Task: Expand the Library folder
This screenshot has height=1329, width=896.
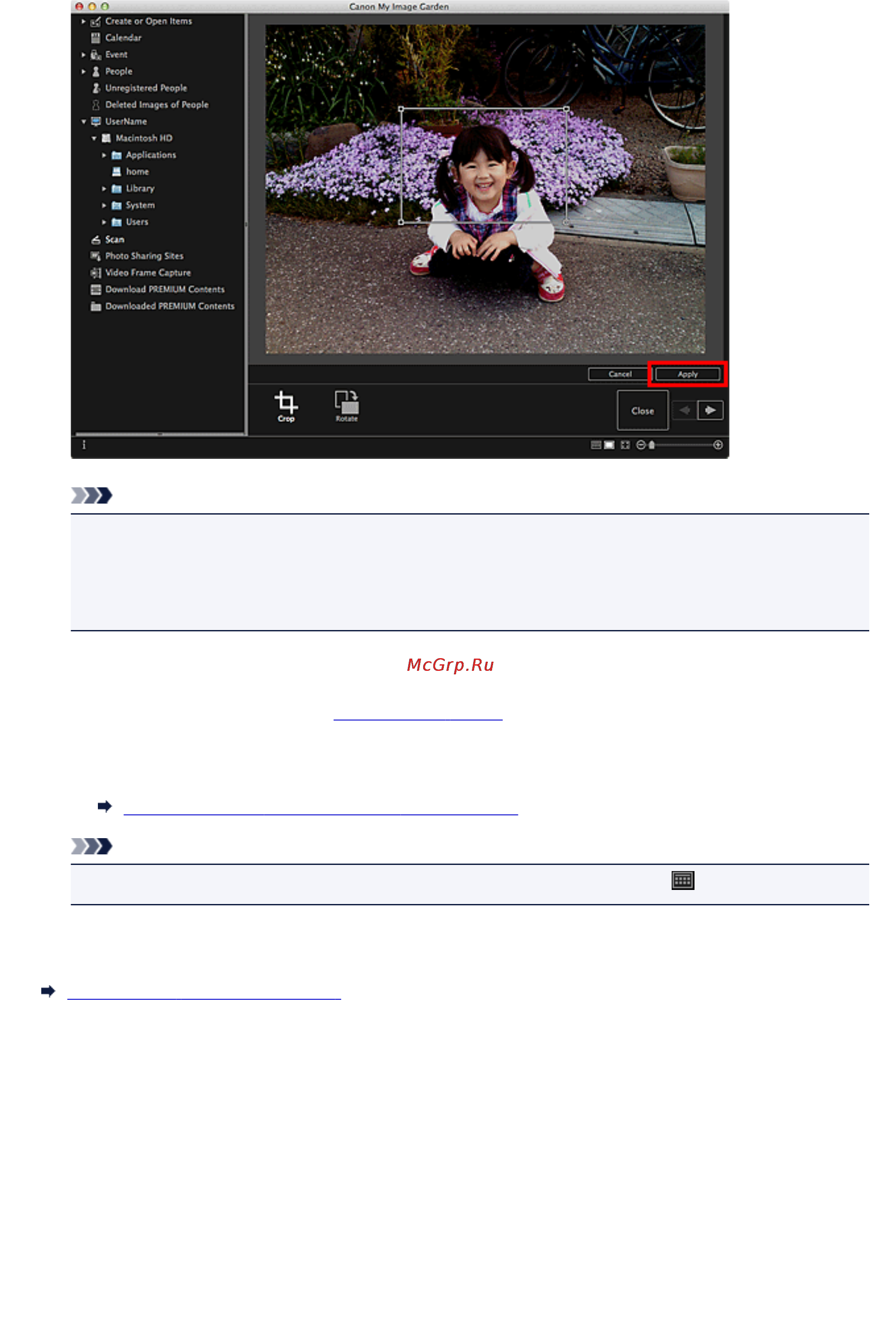Action: tap(104, 188)
